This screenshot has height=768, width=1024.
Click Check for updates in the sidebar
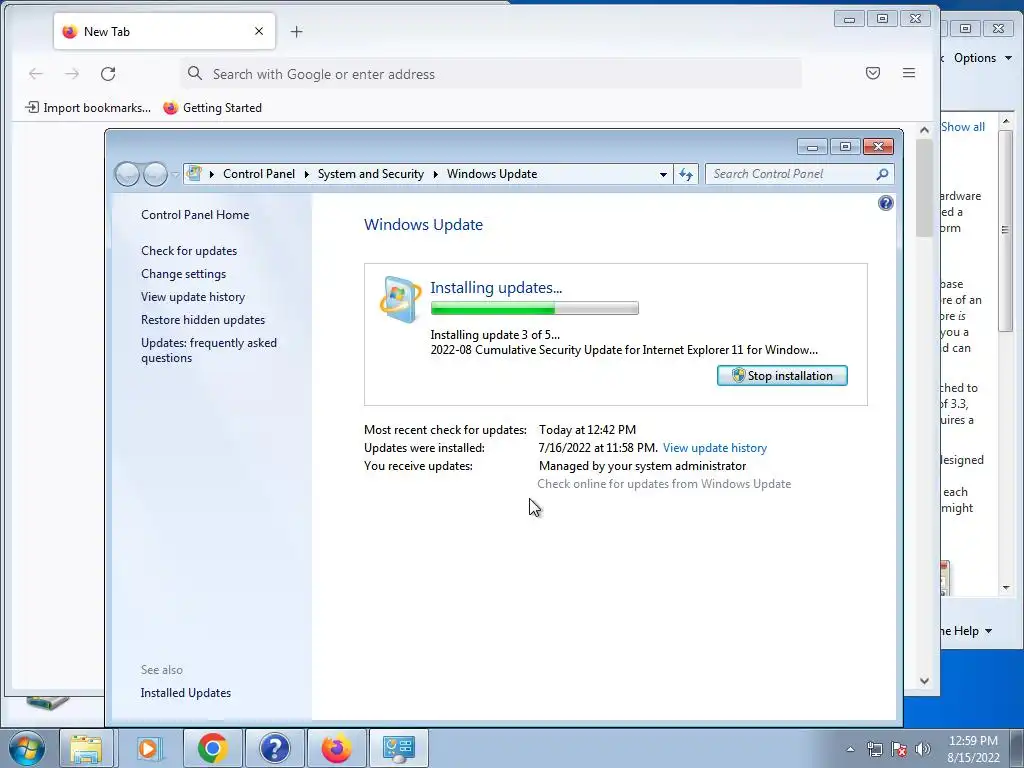[189, 251]
